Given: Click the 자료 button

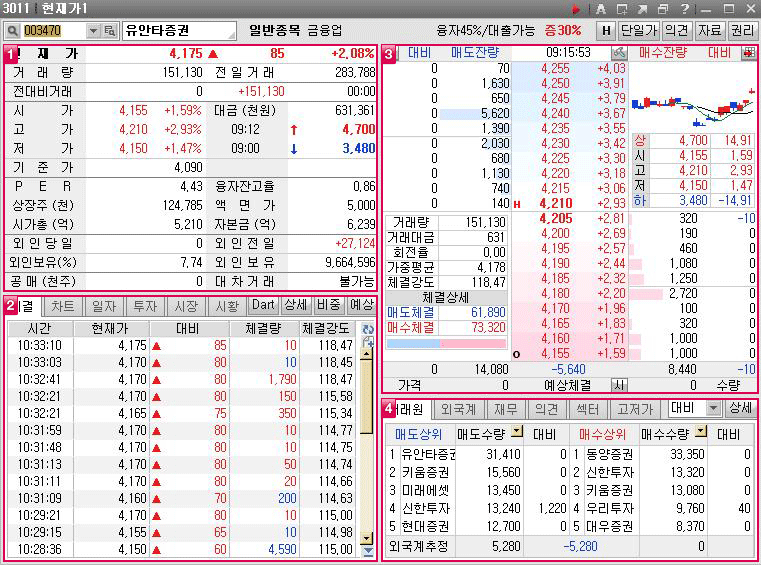Looking at the screenshot, I should (x=710, y=31).
